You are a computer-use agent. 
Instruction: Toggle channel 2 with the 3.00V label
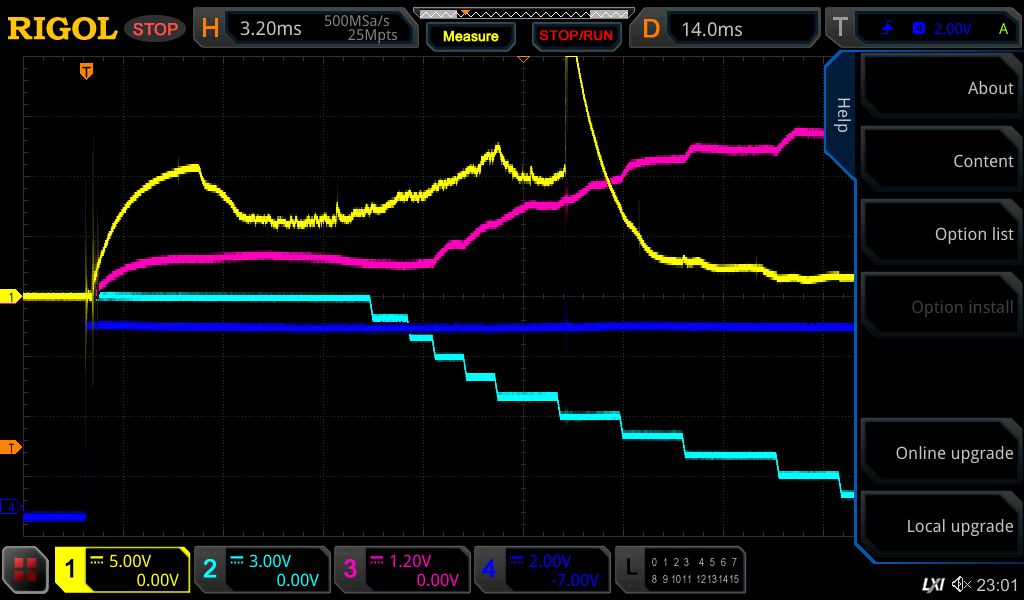coord(261,570)
